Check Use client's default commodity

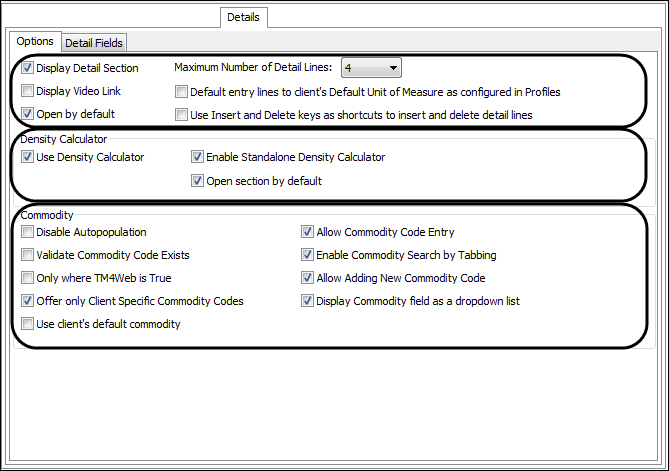coord(27,324)
